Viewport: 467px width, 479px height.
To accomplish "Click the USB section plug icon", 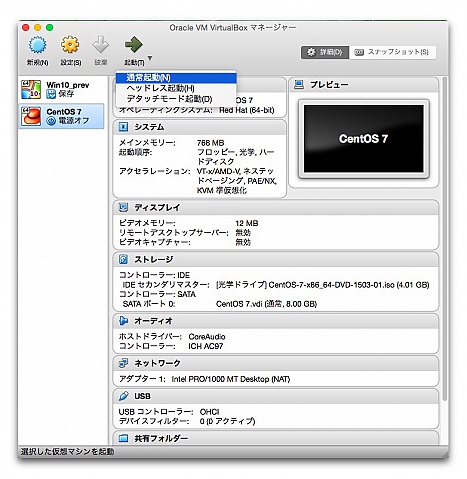I will [123, 396].
